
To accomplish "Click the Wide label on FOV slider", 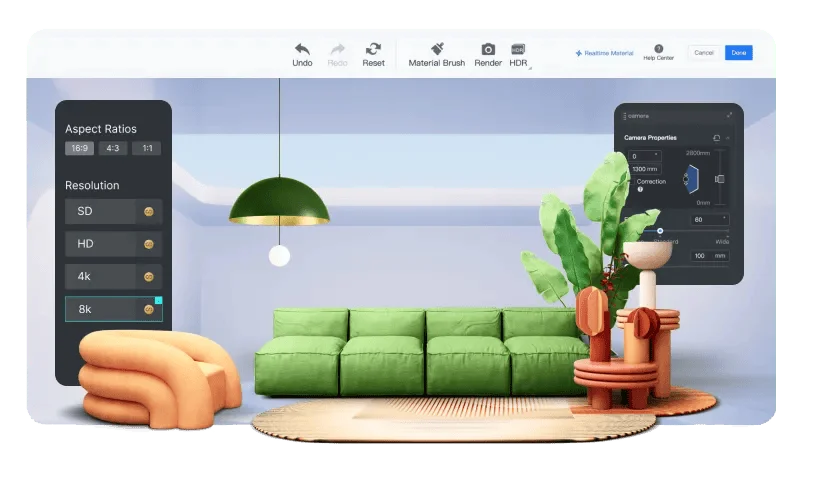I will [x=722, y=242].
